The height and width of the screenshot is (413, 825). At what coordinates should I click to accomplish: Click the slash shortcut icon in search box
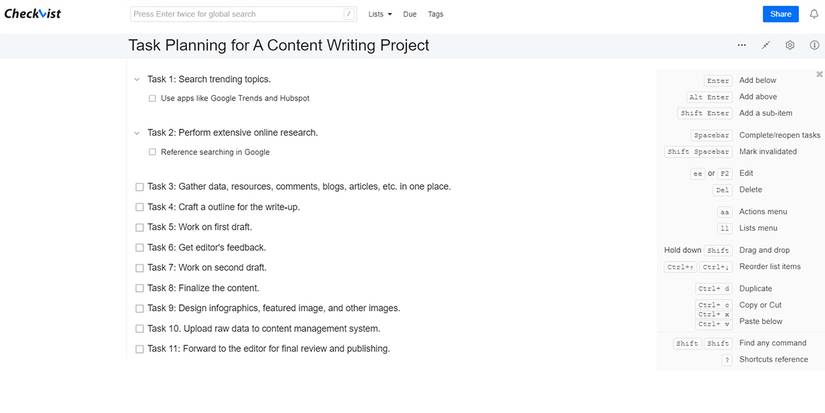(348, 14)
